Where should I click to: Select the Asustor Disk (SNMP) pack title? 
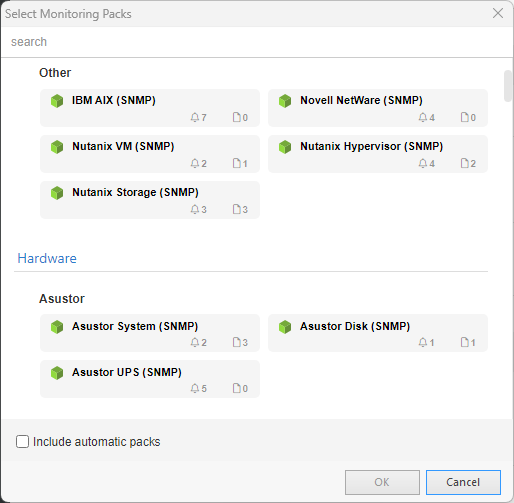(x=355, y=326)
